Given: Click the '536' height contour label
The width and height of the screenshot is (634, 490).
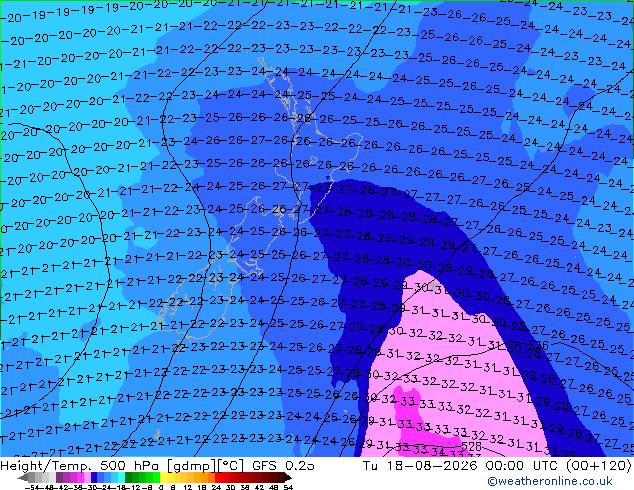Looking at the screenshot, I should (x=539, y=346).
